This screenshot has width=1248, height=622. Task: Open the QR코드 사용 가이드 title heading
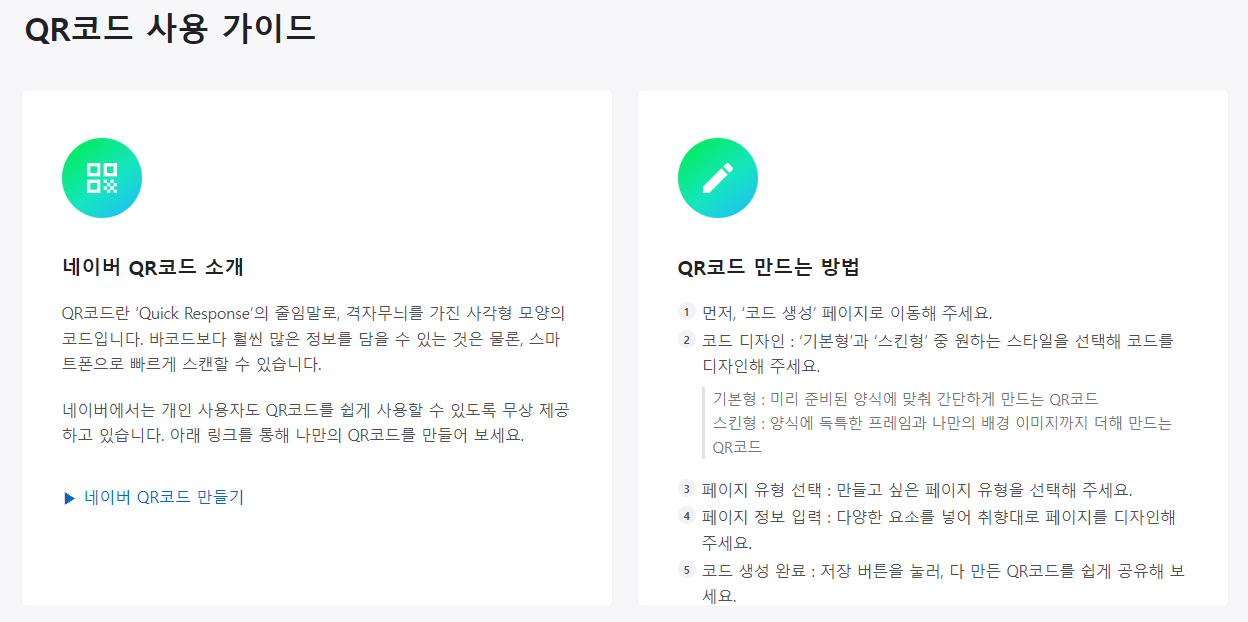170,30
